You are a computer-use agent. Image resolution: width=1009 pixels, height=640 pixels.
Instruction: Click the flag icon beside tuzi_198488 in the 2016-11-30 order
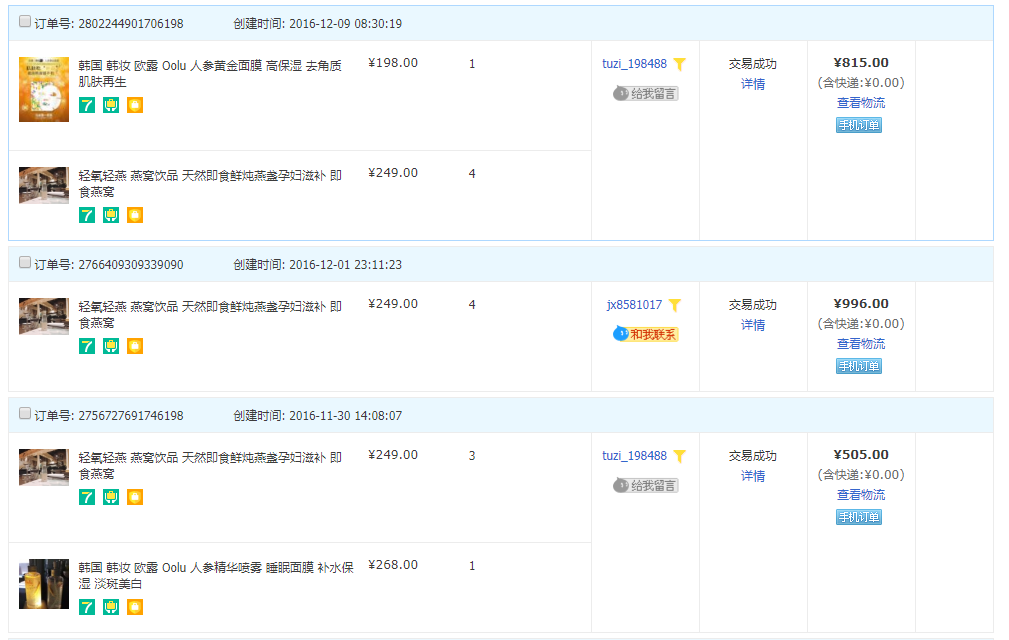(680, 456)
